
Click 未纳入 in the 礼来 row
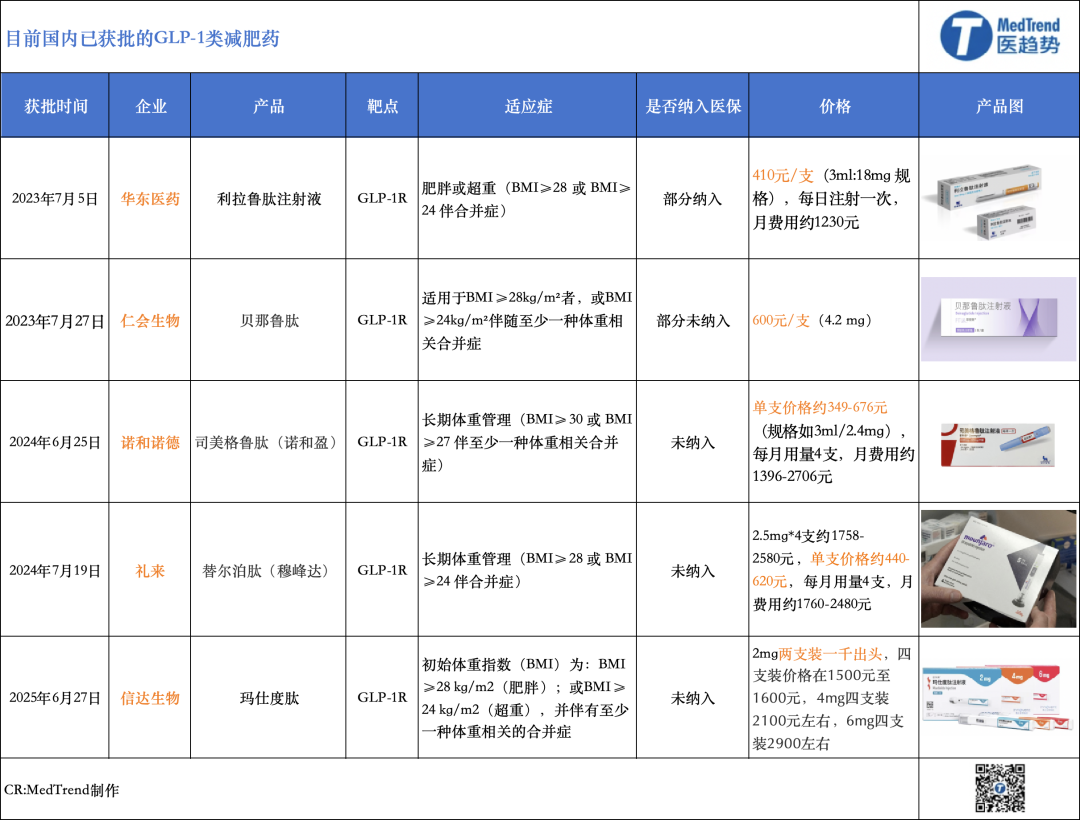[692, 571]
